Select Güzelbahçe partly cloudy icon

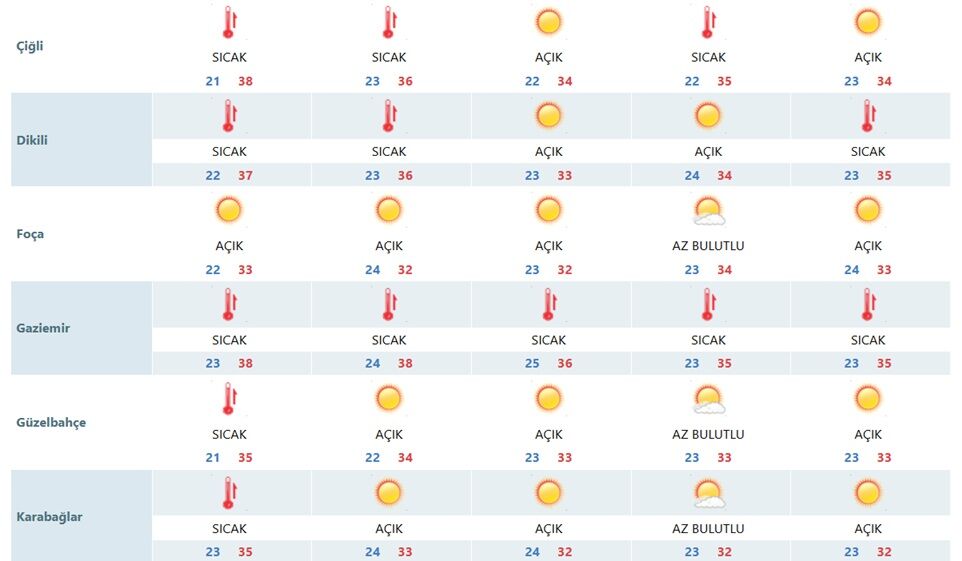pyautogui.click(x=709, y=399)
